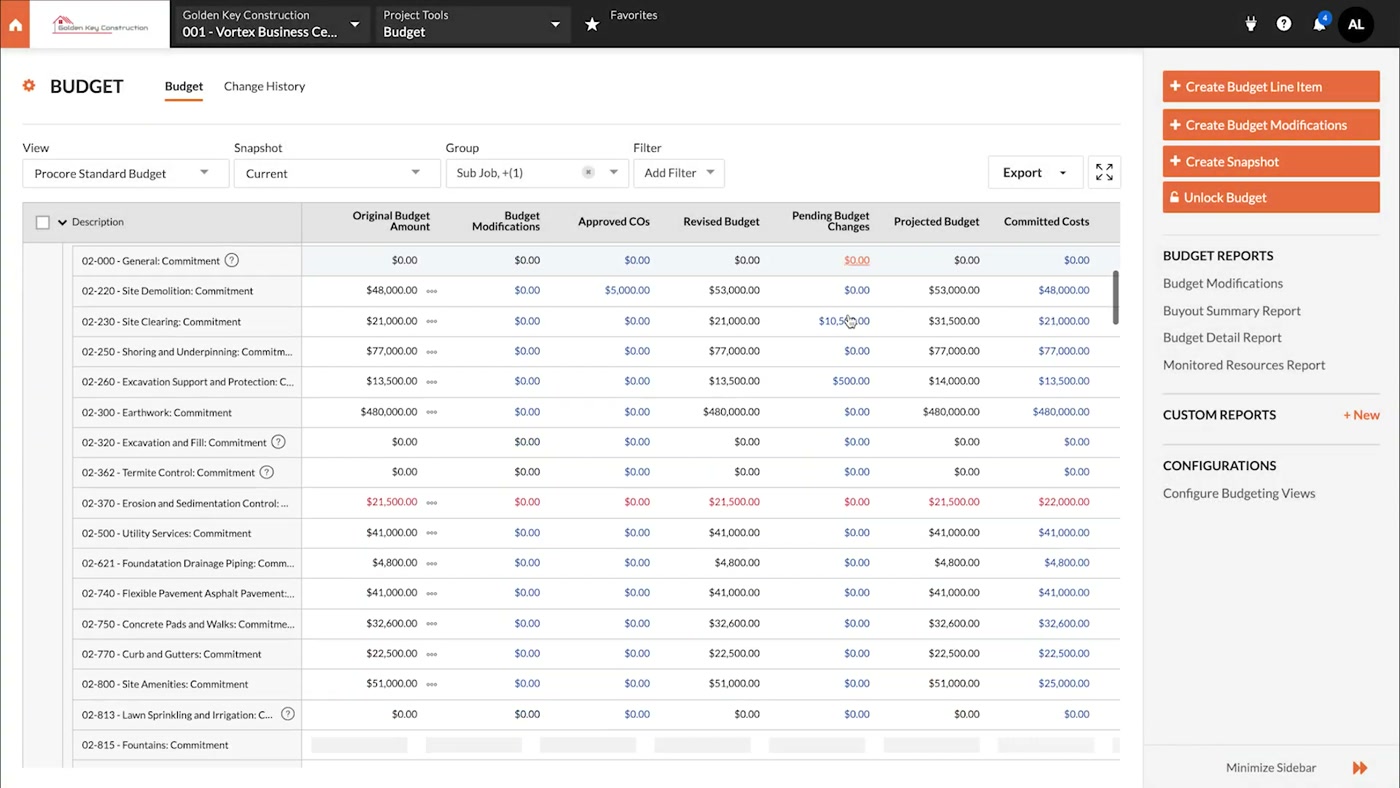The image size is (1400, 788).
Task: Open Configure Budgeting Views link
Action: pos(1239,493)
